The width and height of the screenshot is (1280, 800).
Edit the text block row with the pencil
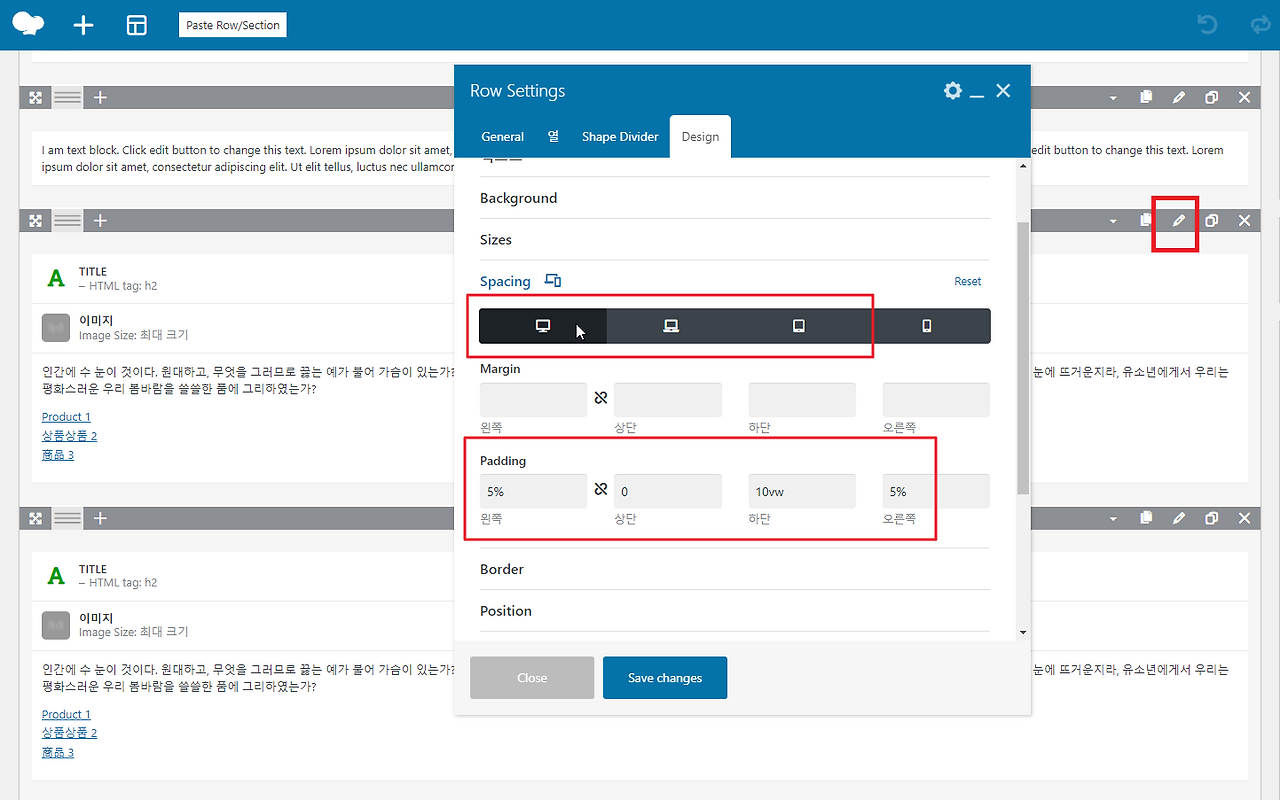(1179, 97)
